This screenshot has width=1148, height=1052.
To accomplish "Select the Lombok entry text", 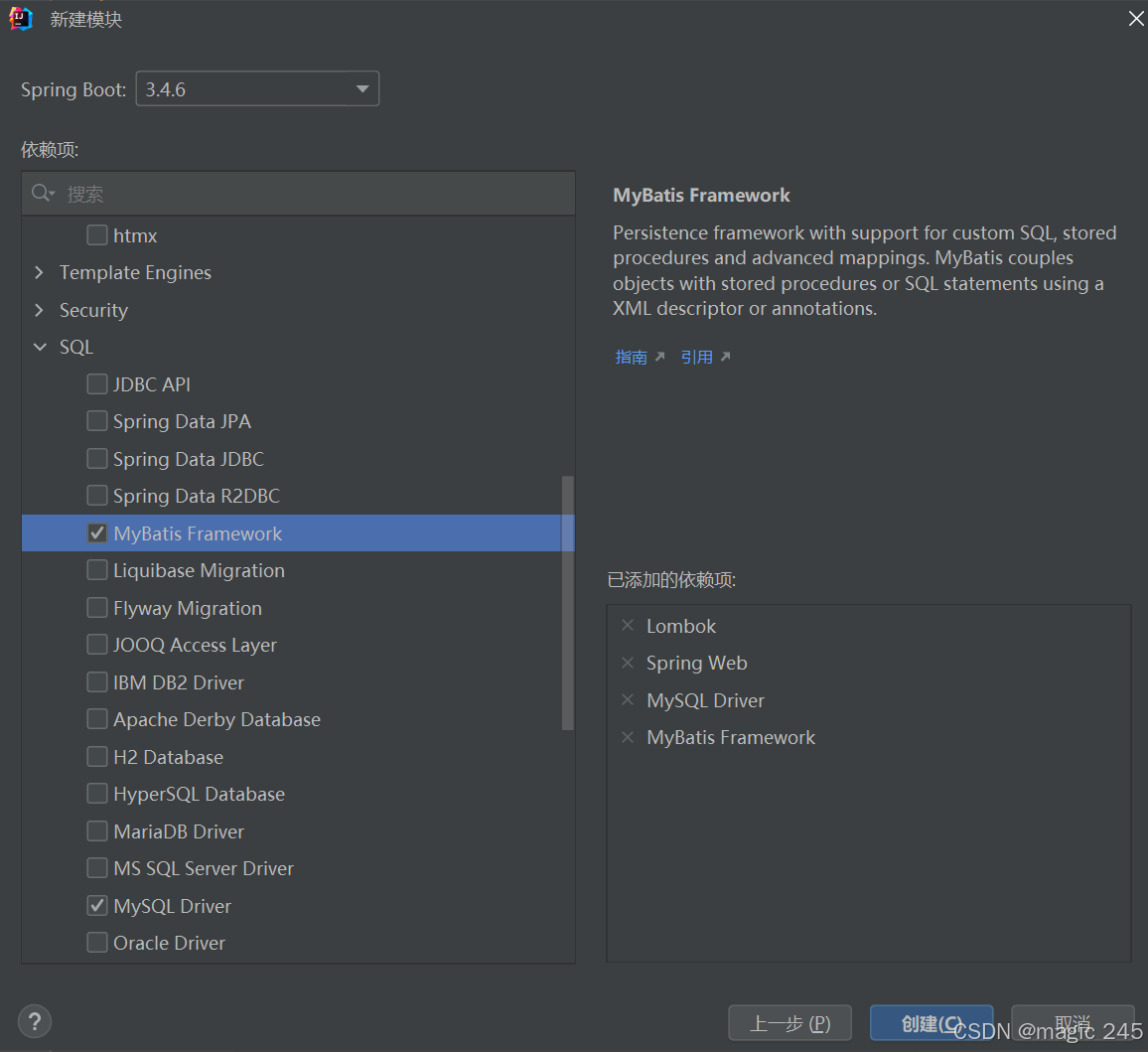I will pos(681,627).
